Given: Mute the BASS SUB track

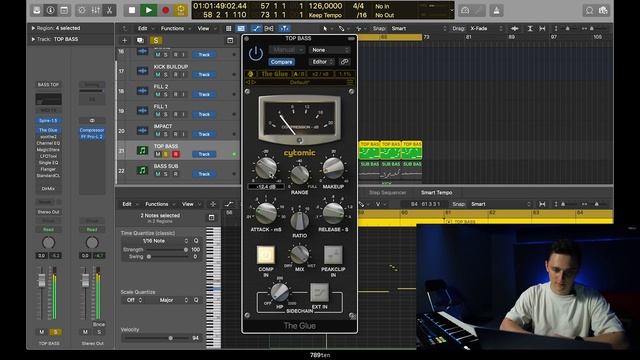Looking at the screenshot, I should (x=158, y=174).
